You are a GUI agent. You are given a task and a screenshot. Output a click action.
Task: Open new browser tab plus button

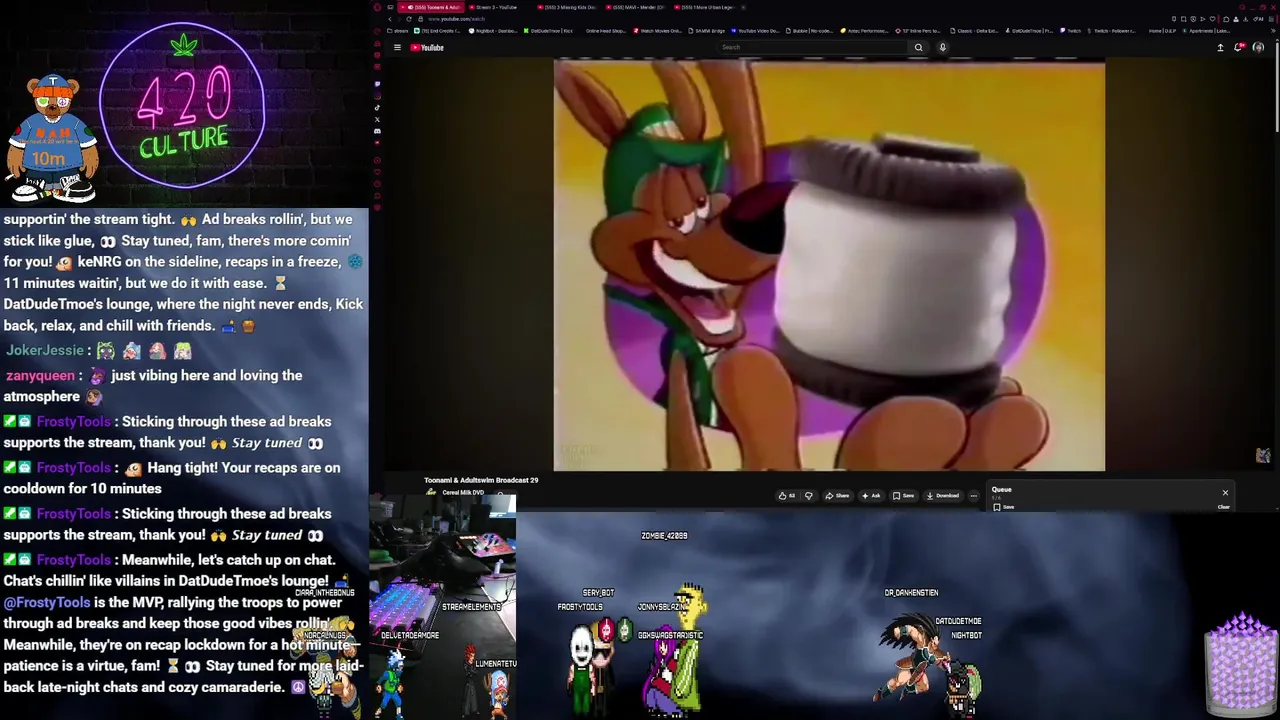[743, 7]
